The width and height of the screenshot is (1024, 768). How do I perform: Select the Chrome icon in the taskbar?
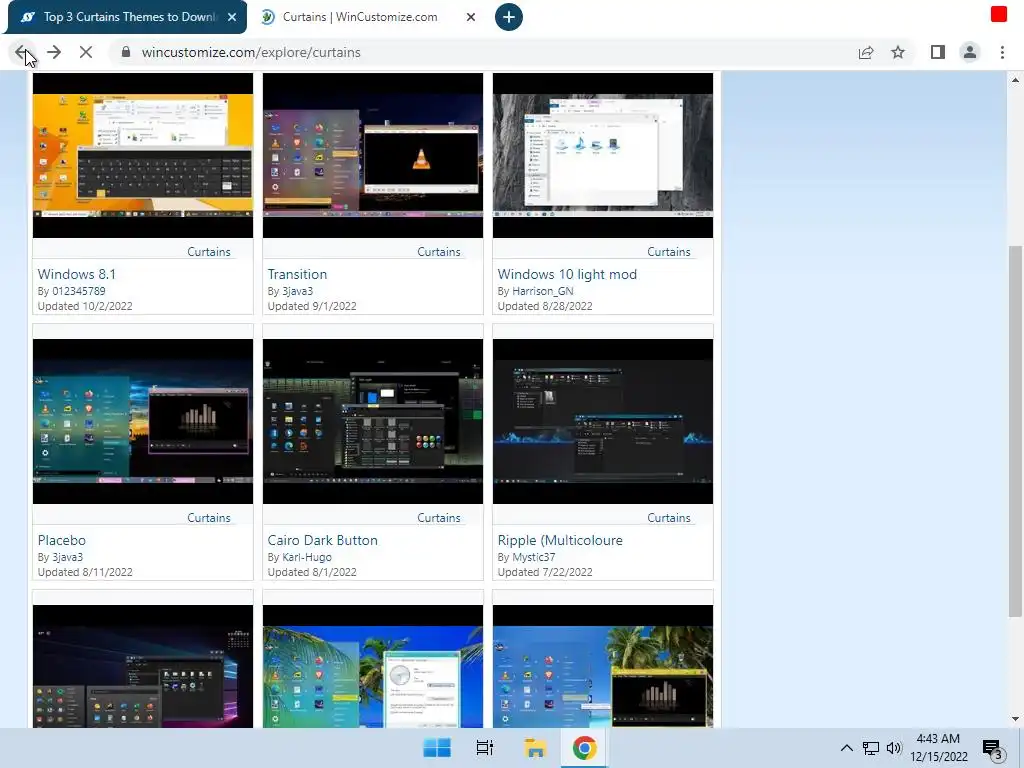[x=584, y=748]
